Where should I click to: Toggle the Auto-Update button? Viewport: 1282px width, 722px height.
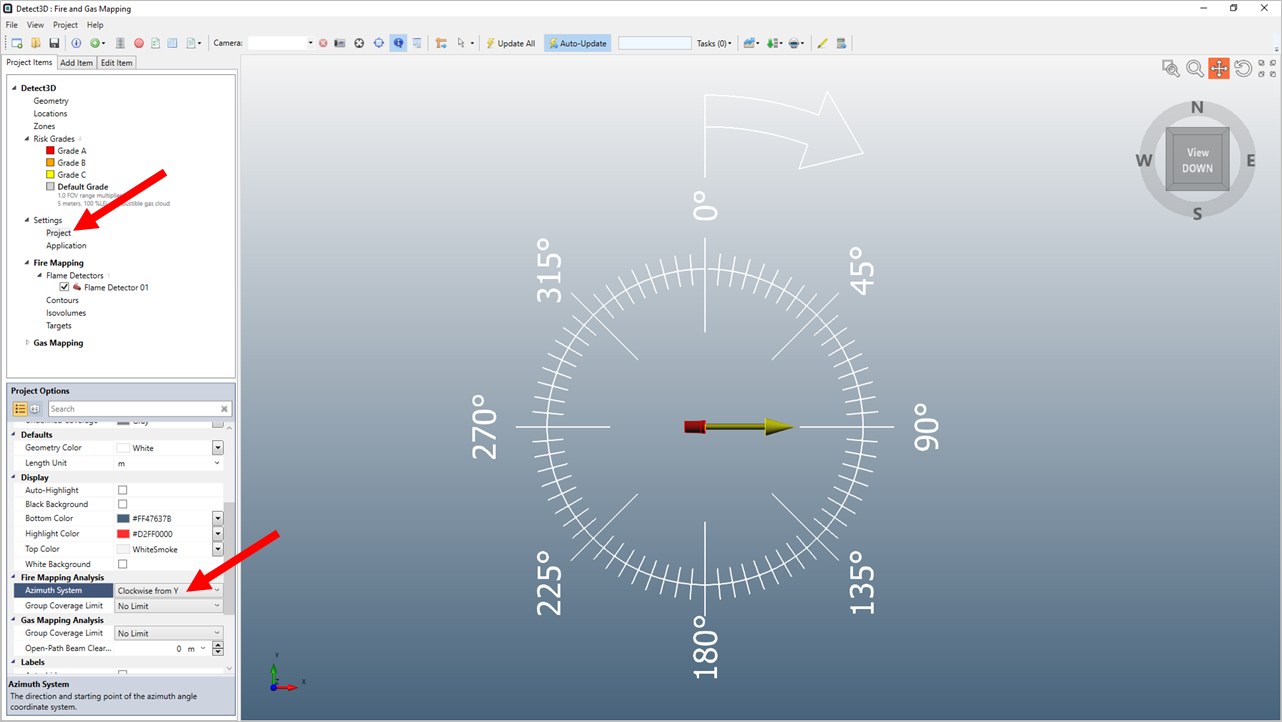tap(577, 43)
